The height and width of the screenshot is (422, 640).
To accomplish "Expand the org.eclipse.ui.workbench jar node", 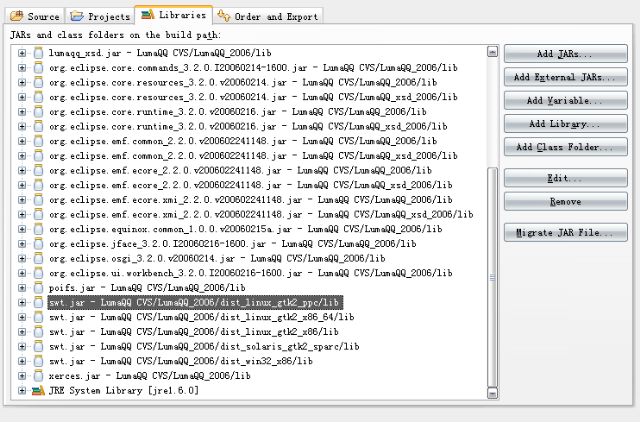I will [22, 273].
